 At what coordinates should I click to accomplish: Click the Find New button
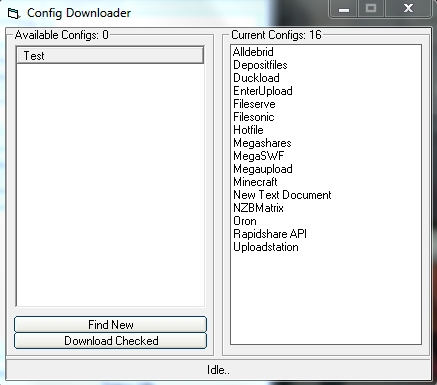110,324
